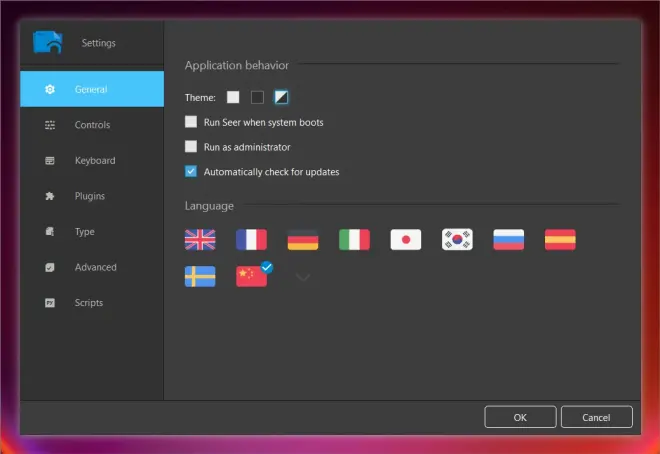Viewport: 660px width, 454px height.
Task: Select Italian with the Italy flag
Action: pyautogui.click(x=354, y=239)
